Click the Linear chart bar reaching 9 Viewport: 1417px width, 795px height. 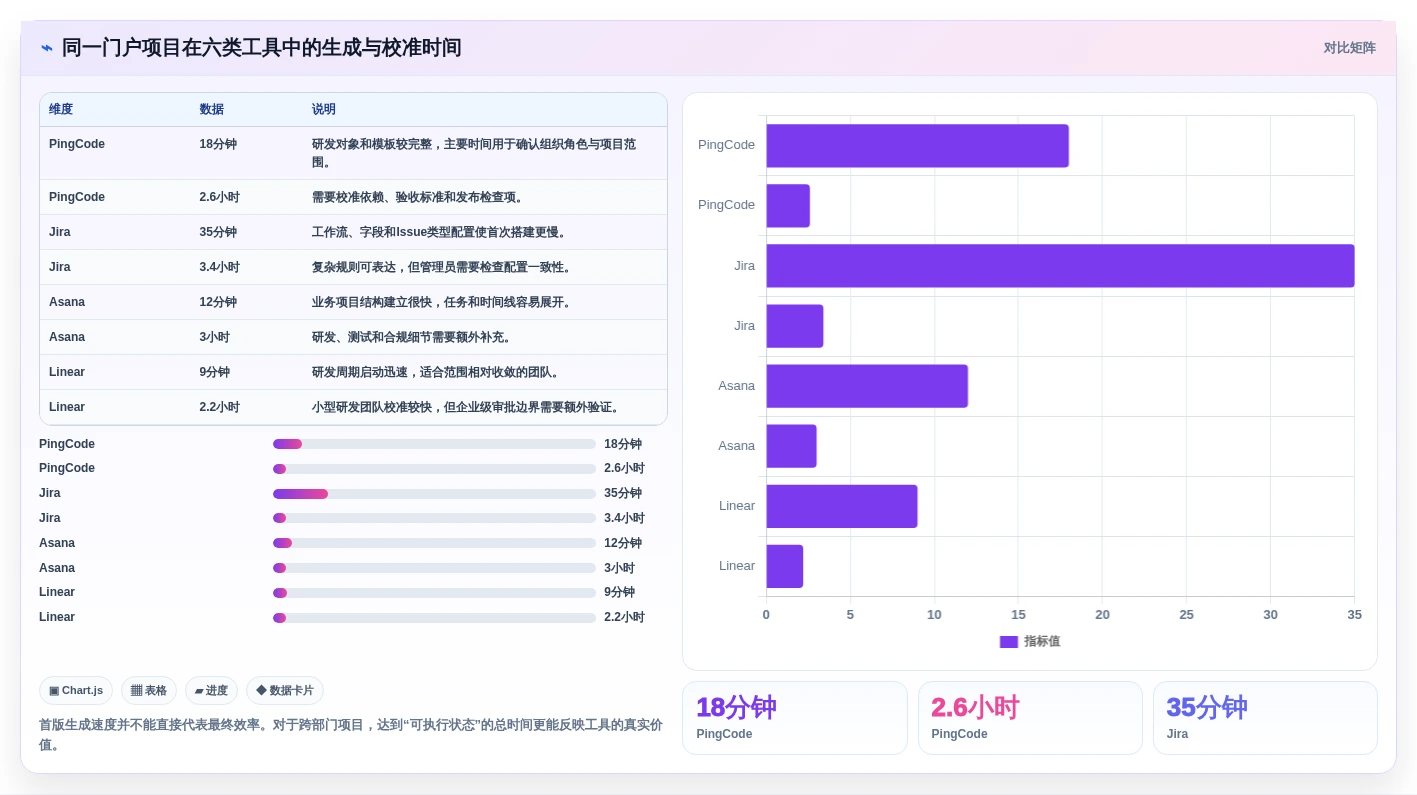tap(842, 506)
